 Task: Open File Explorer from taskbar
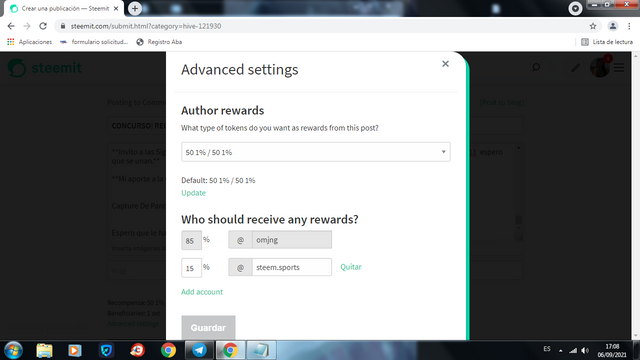44,350
